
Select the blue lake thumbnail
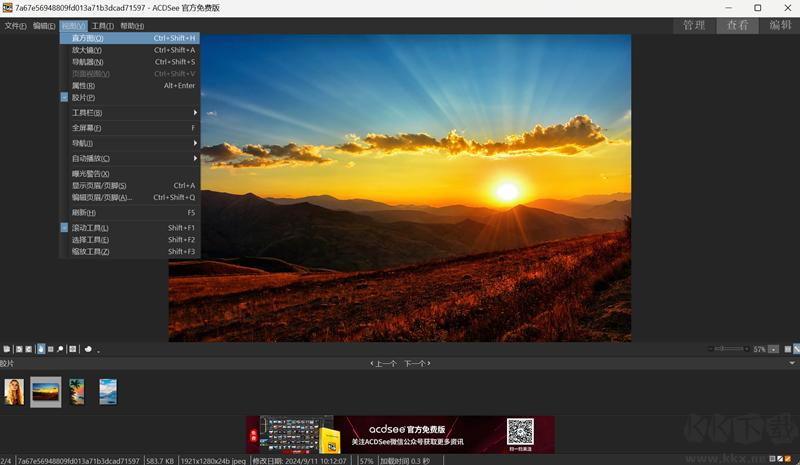(108, 392)
